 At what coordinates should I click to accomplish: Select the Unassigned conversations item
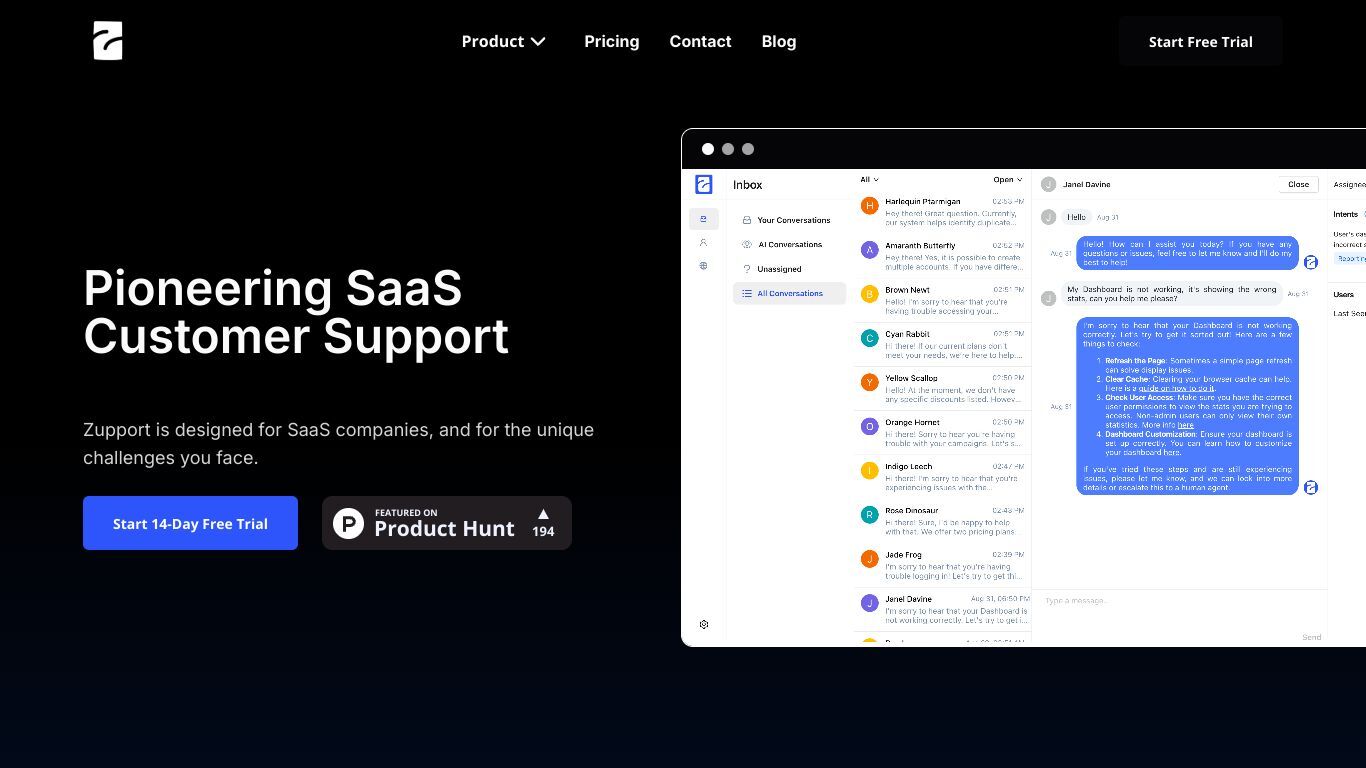789,269
